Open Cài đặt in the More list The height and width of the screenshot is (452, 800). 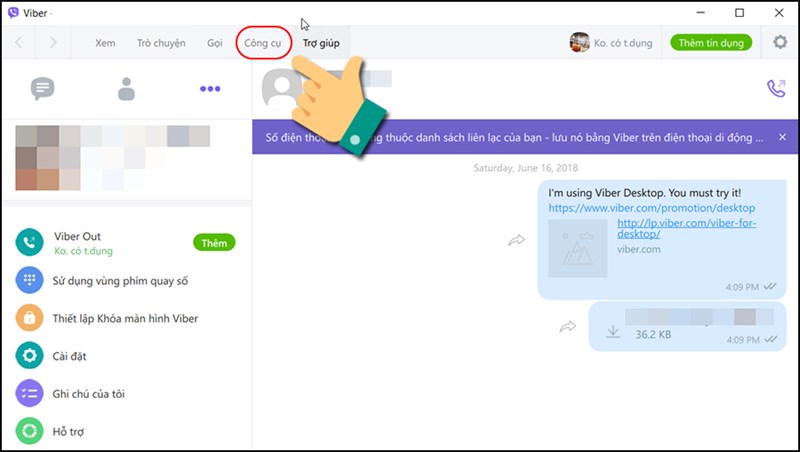[x=69, y=356]
